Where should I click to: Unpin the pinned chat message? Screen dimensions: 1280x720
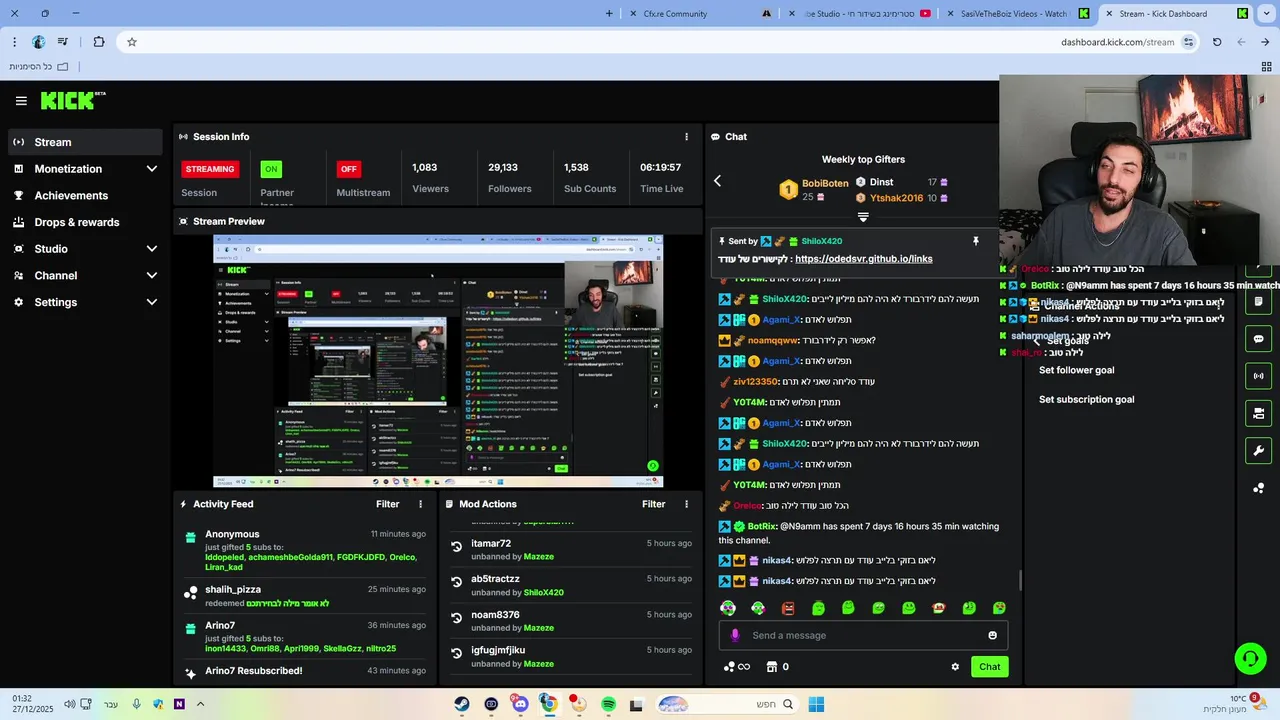(x=976, y=241)
